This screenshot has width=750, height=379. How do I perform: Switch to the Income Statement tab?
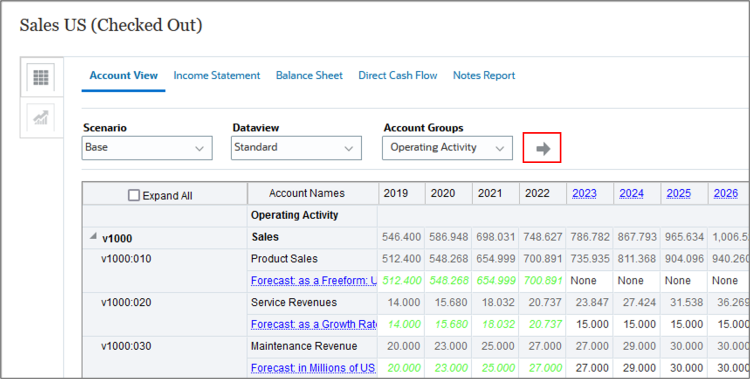217,76
